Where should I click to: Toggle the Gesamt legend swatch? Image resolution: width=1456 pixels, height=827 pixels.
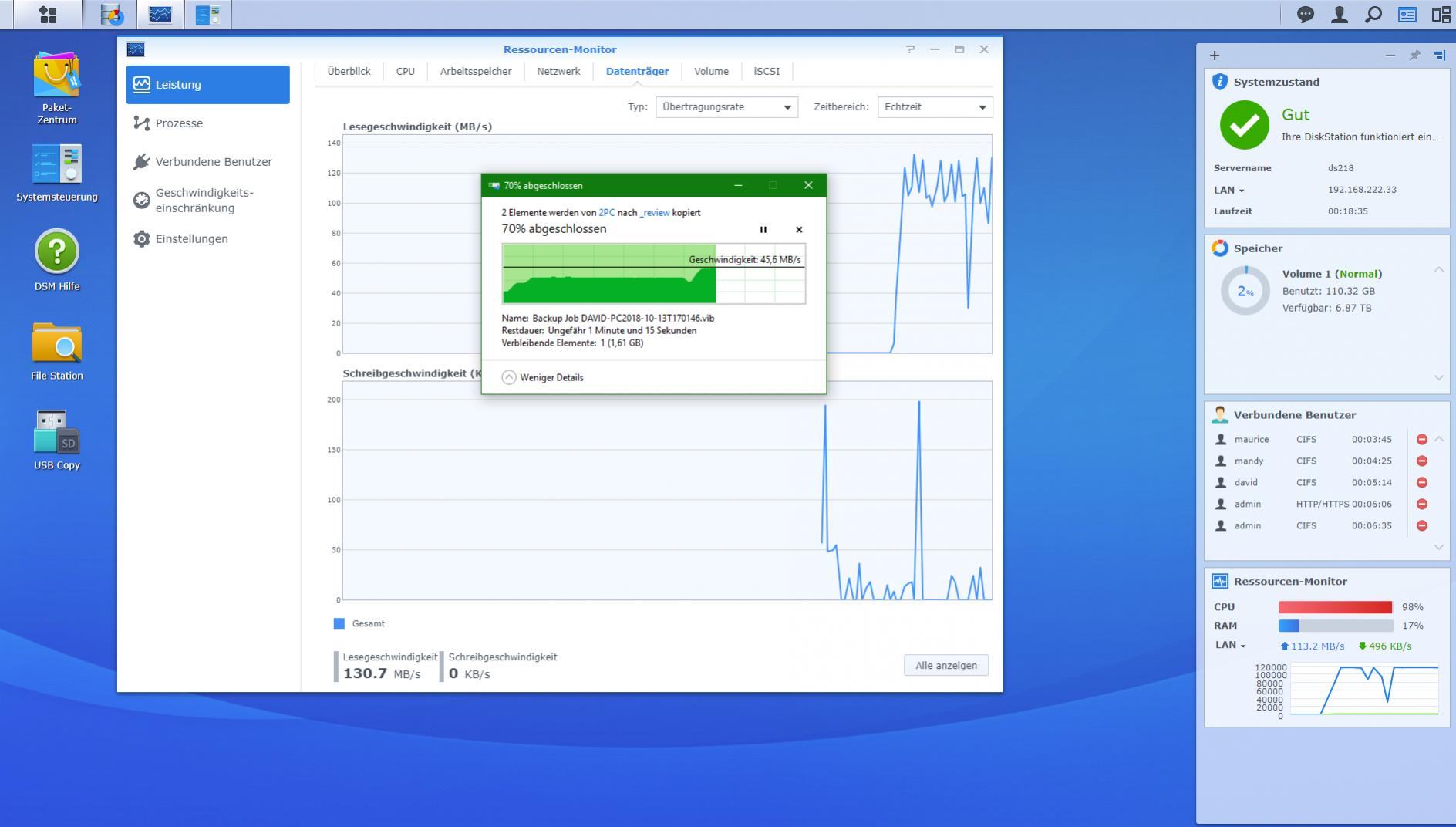339,623
